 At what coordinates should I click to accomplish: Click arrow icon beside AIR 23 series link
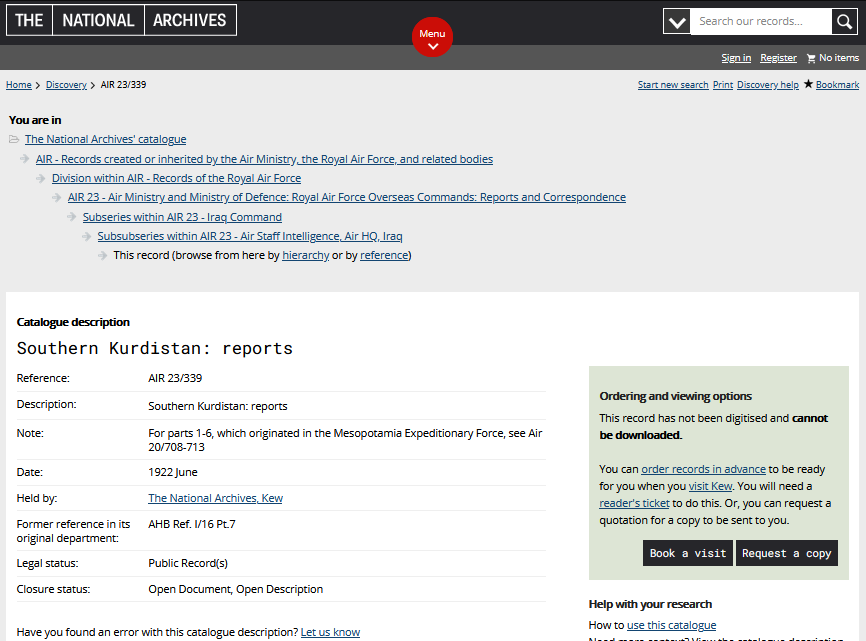pyautogui.click(x=56, y=197)
